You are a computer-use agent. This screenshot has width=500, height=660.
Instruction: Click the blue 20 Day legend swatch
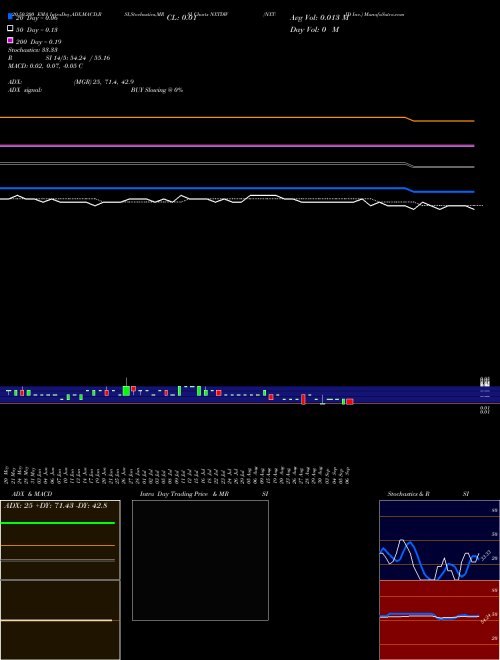11,16
